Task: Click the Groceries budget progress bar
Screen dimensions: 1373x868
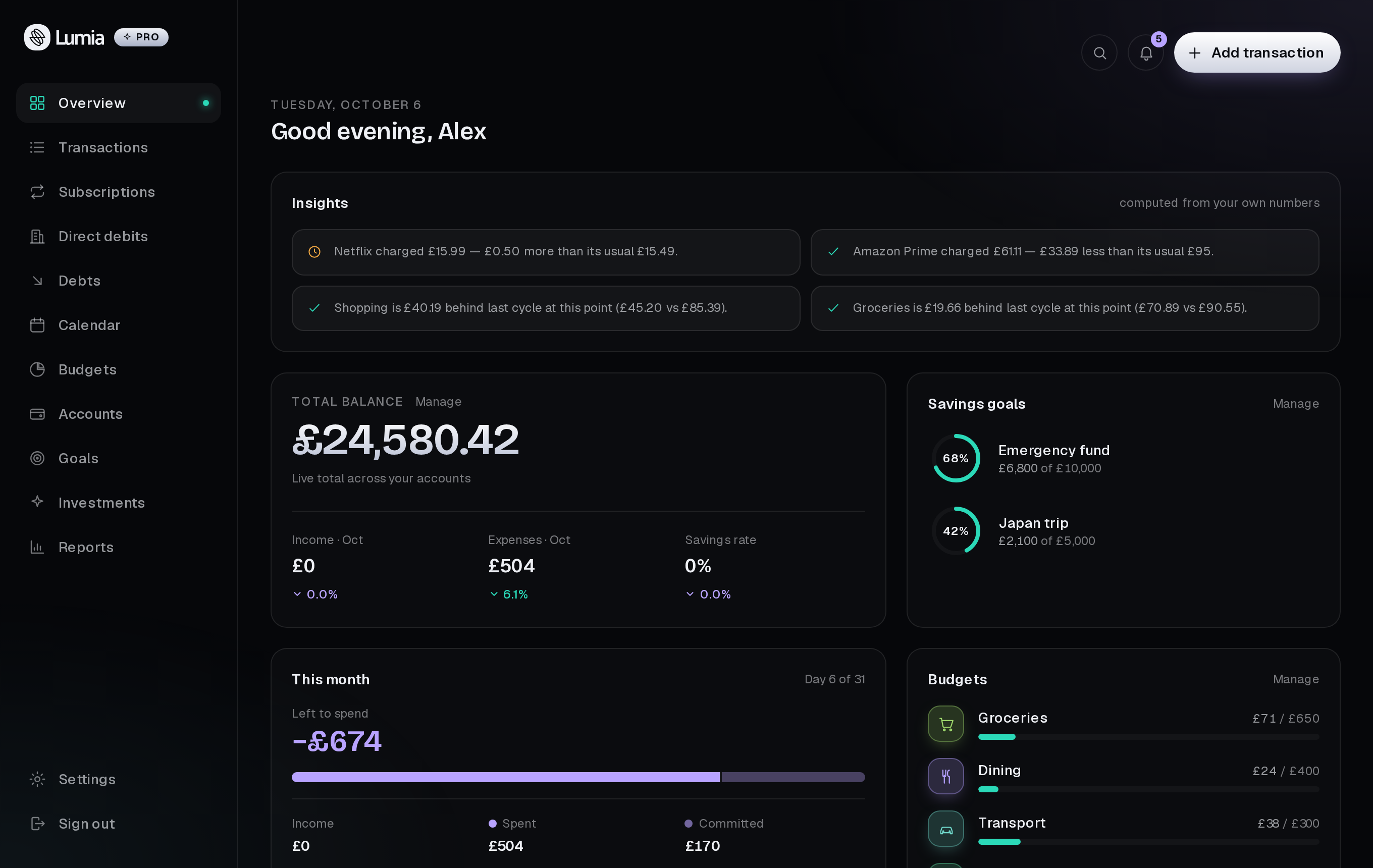Action: [x=1148, y=737]
